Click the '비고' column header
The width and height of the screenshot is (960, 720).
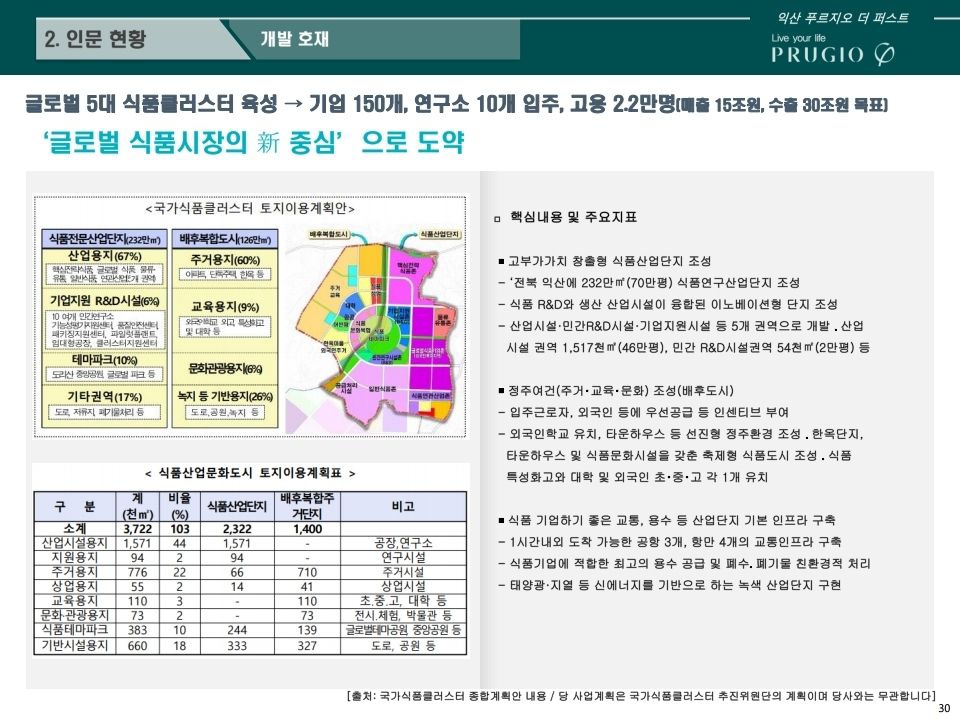(x=403, y=506)
